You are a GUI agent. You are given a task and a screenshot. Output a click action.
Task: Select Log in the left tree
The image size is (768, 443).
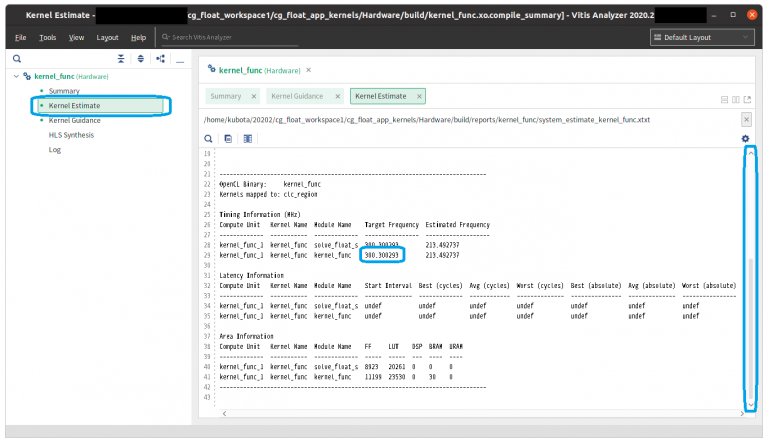(55, 150)
